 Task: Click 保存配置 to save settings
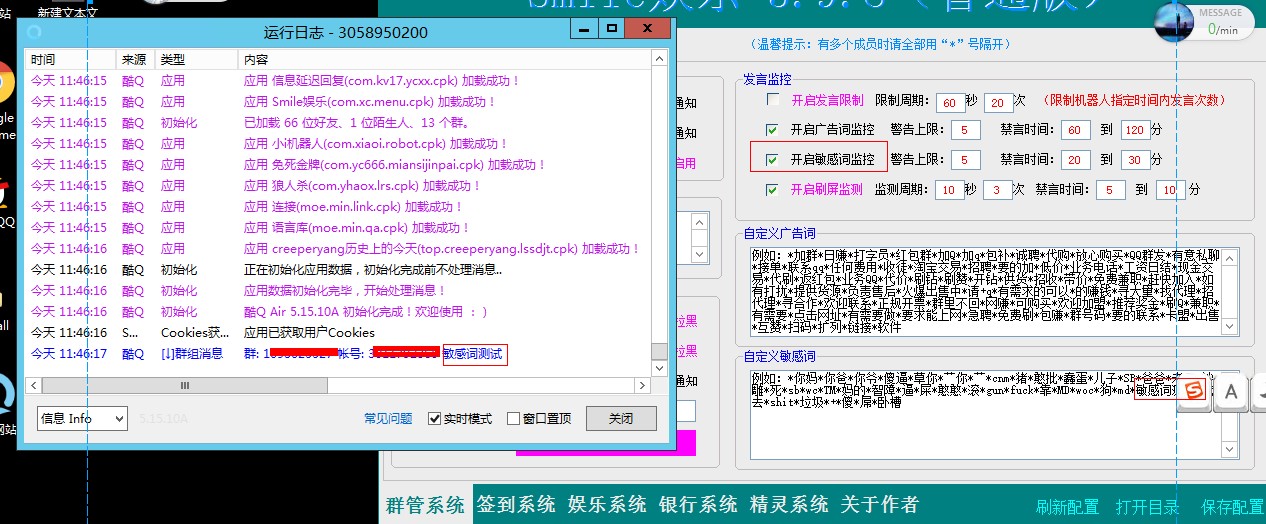pyautogui.click(x=1233, y=507)
